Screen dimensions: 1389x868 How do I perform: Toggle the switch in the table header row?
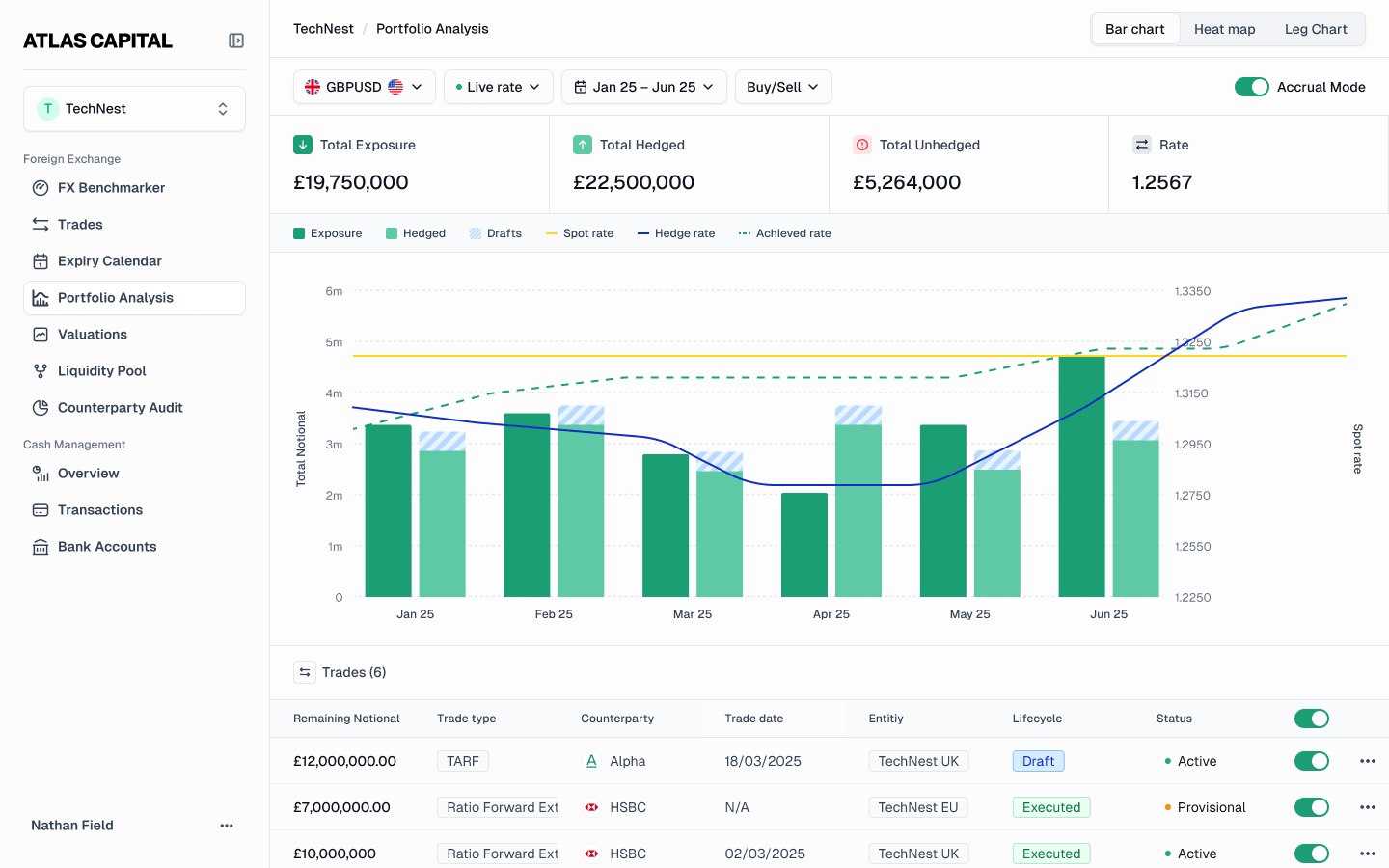1312,719
